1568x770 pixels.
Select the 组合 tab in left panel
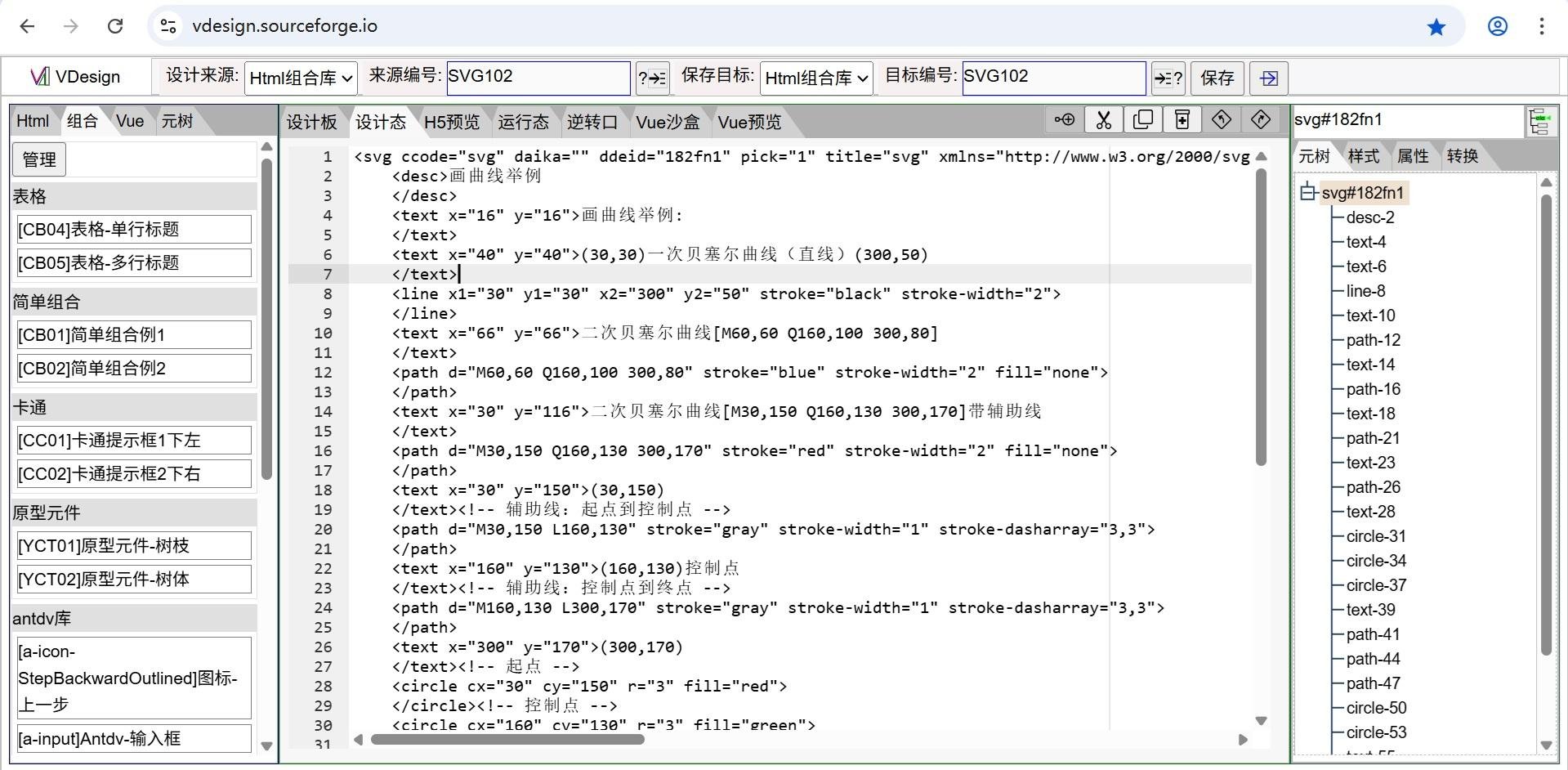click(x=82, y=121)
